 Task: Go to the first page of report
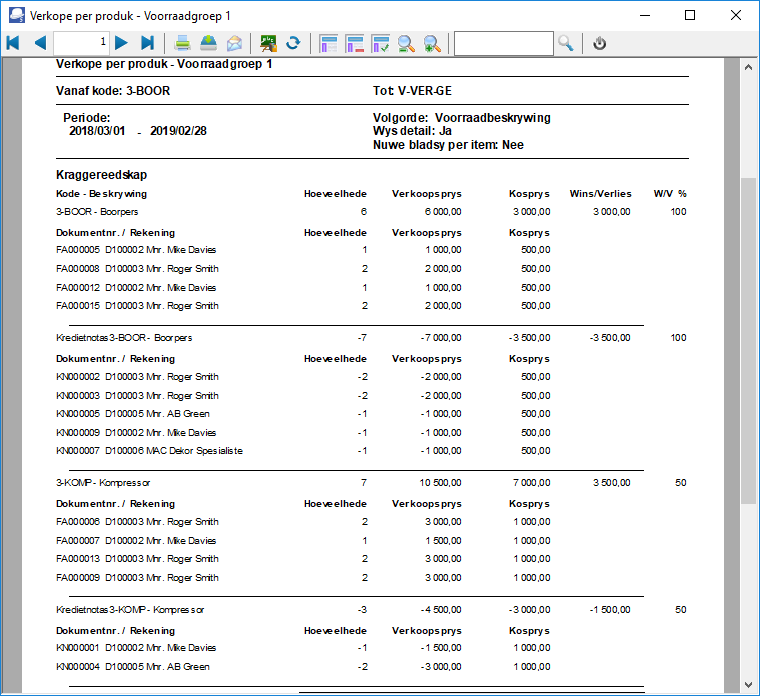13,43
